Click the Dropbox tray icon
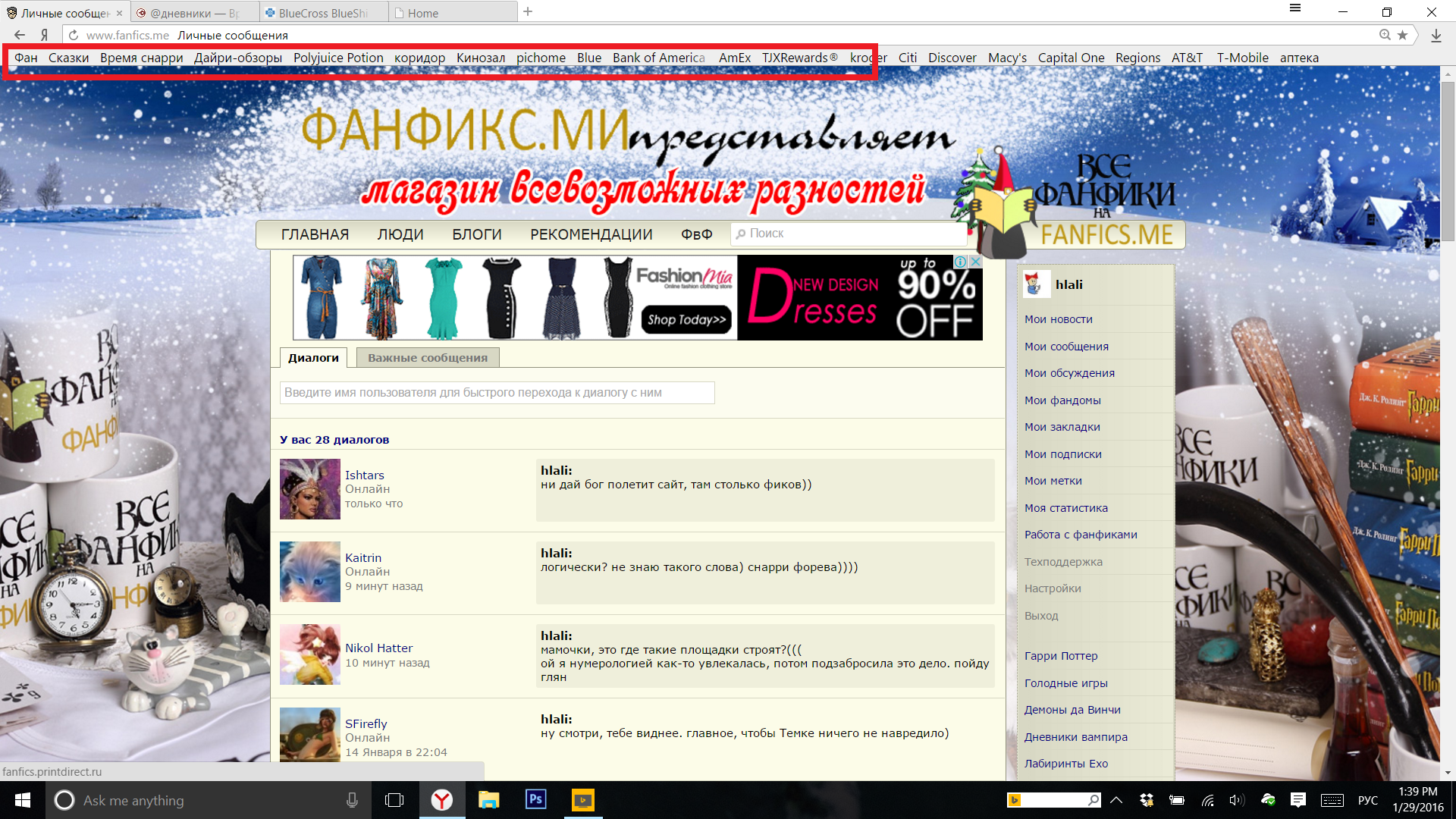 coord(1147,800)
